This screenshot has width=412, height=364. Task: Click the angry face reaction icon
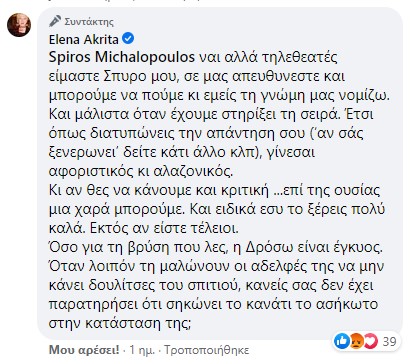click(x=356, y=341)
